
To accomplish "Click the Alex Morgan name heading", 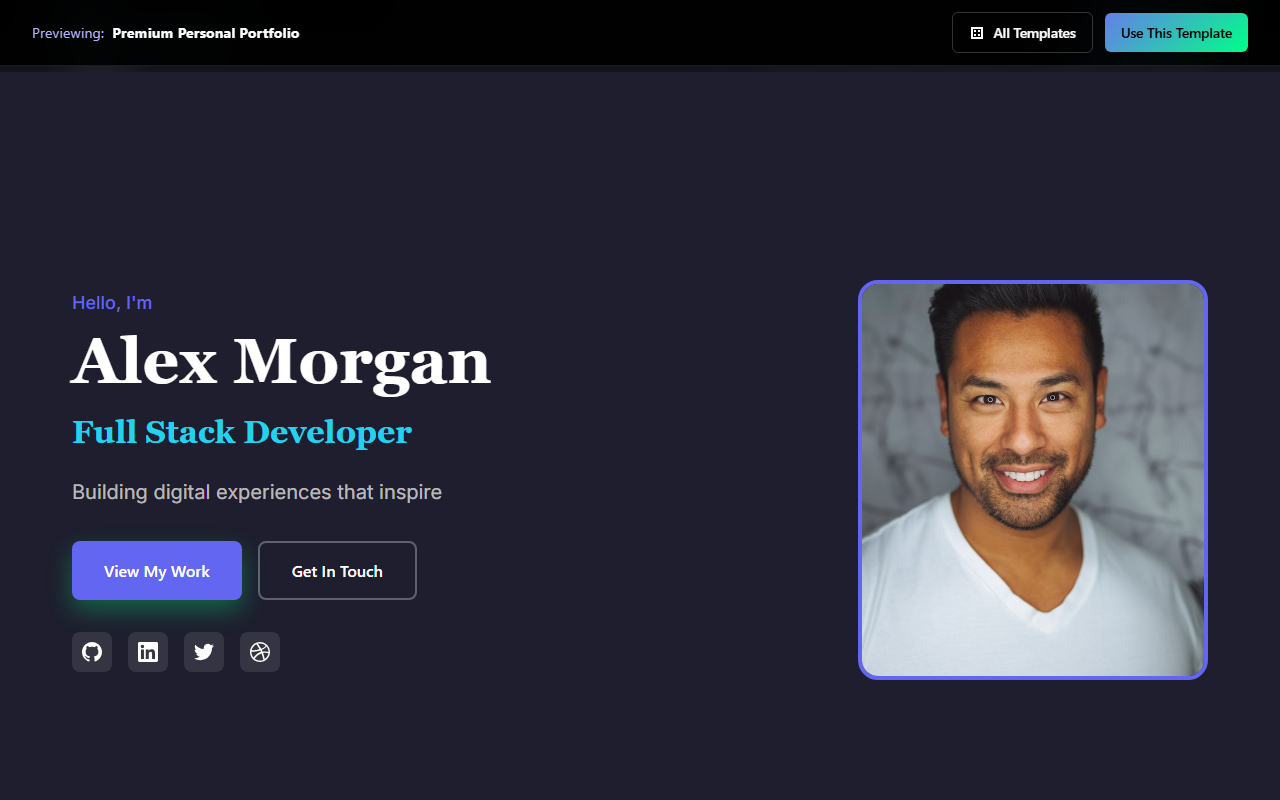I will [280, 362].
